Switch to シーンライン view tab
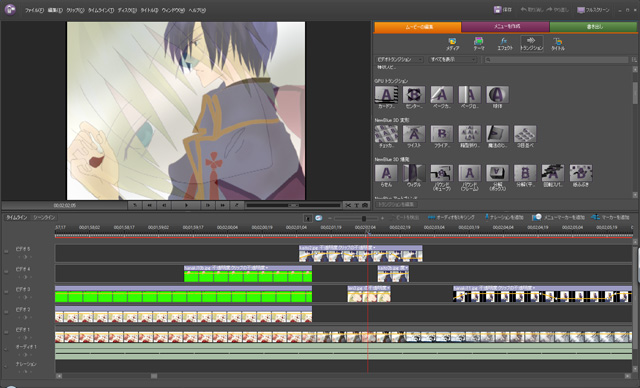Viewport: 640px width, 388px height. [44, 217]
